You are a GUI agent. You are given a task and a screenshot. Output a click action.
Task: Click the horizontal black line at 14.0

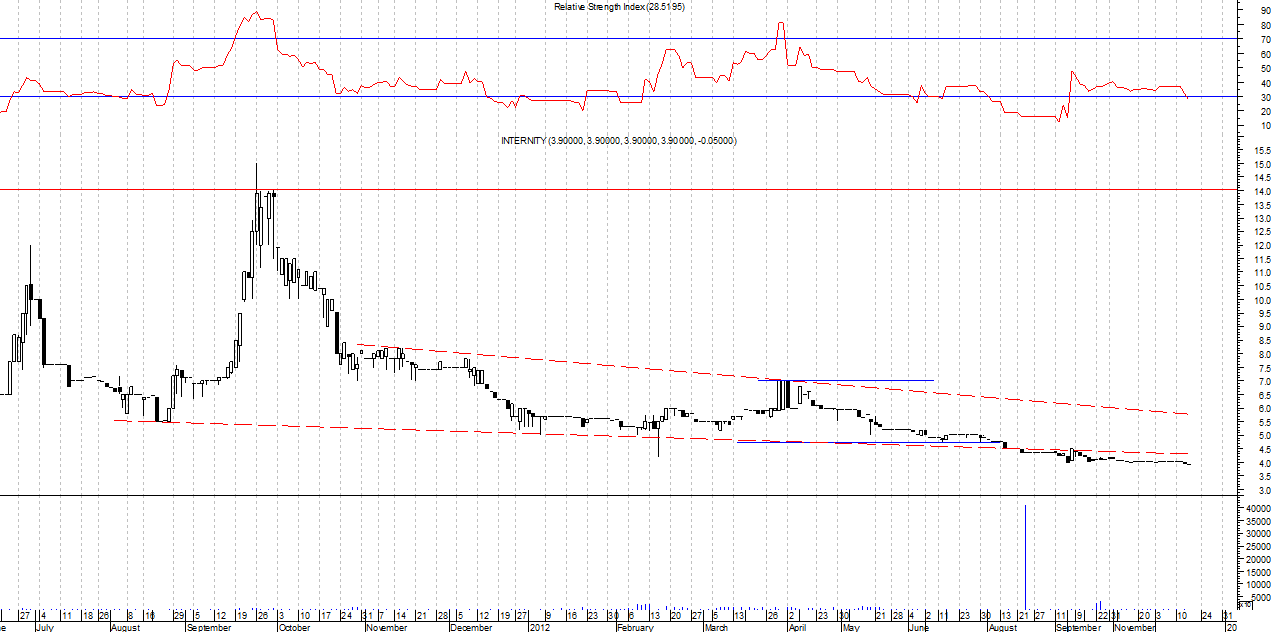[600, 189]
